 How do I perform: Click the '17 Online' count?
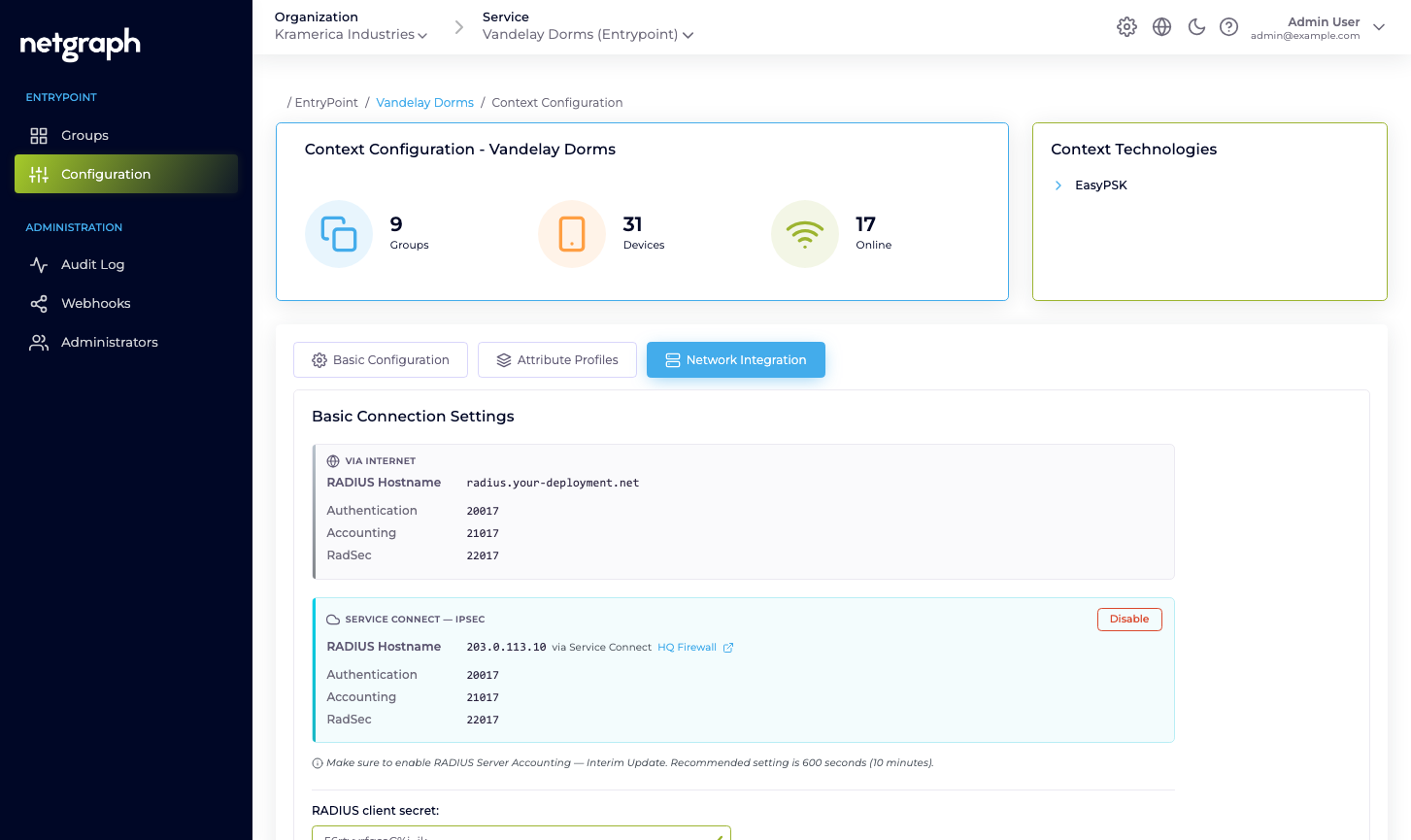pos(874,233)
